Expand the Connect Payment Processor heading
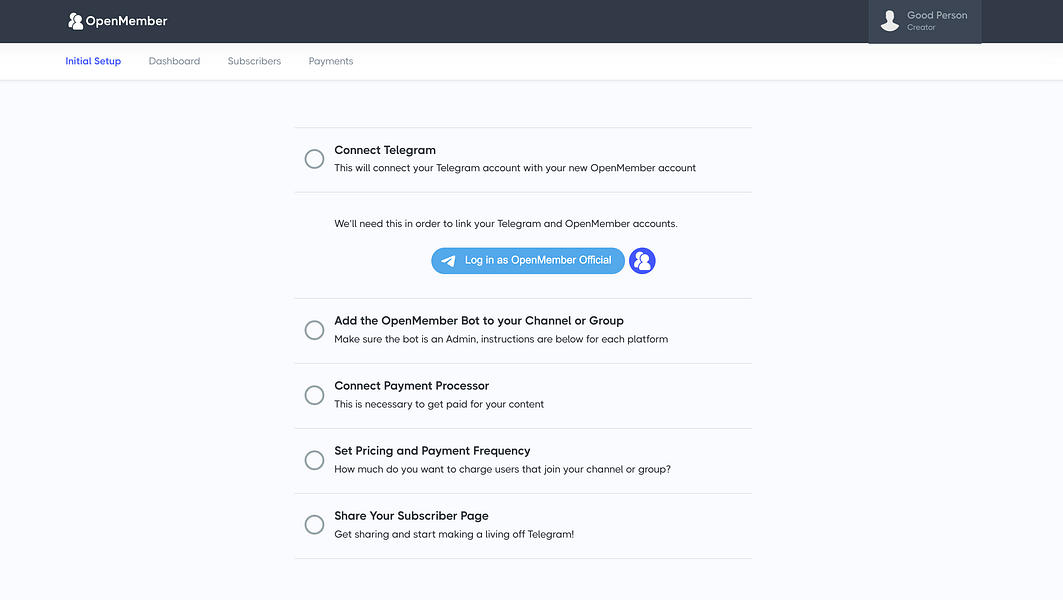This screenshot has width=1063, height=600. point(412,386)
